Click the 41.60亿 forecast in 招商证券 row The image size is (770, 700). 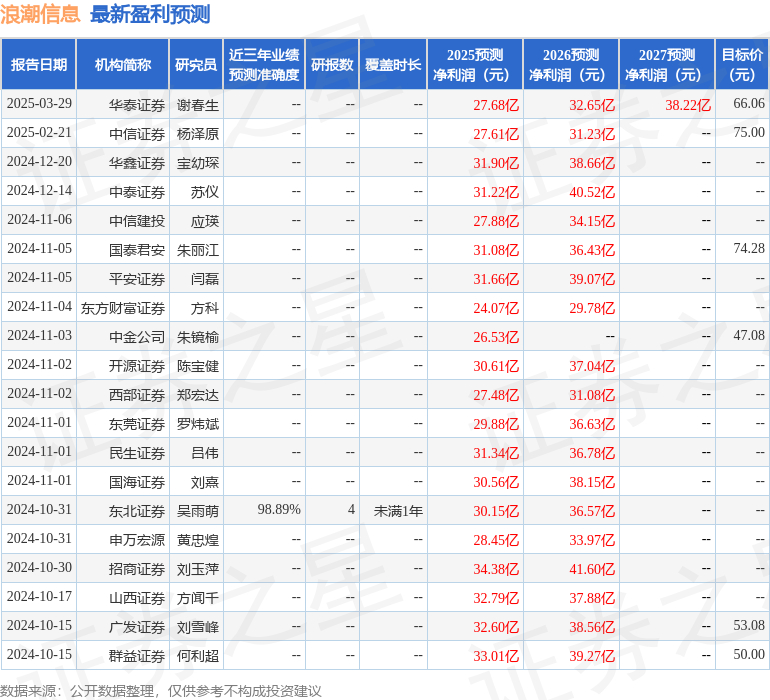tap(592, 569)
